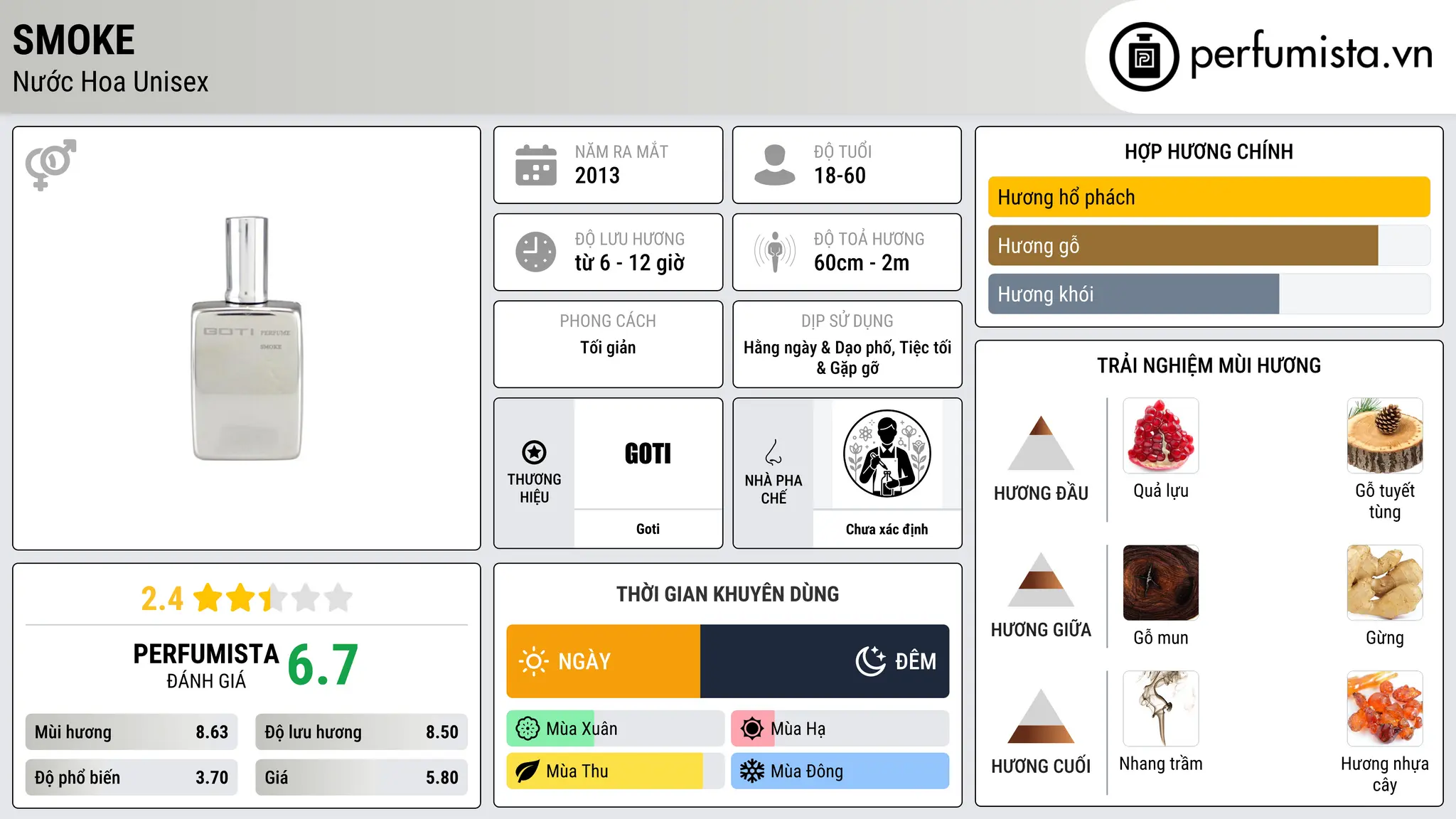Click the Hằng ngày & Dạo phố occasion text
This screenshot has width=1456, height=819.
coord(847,358)
